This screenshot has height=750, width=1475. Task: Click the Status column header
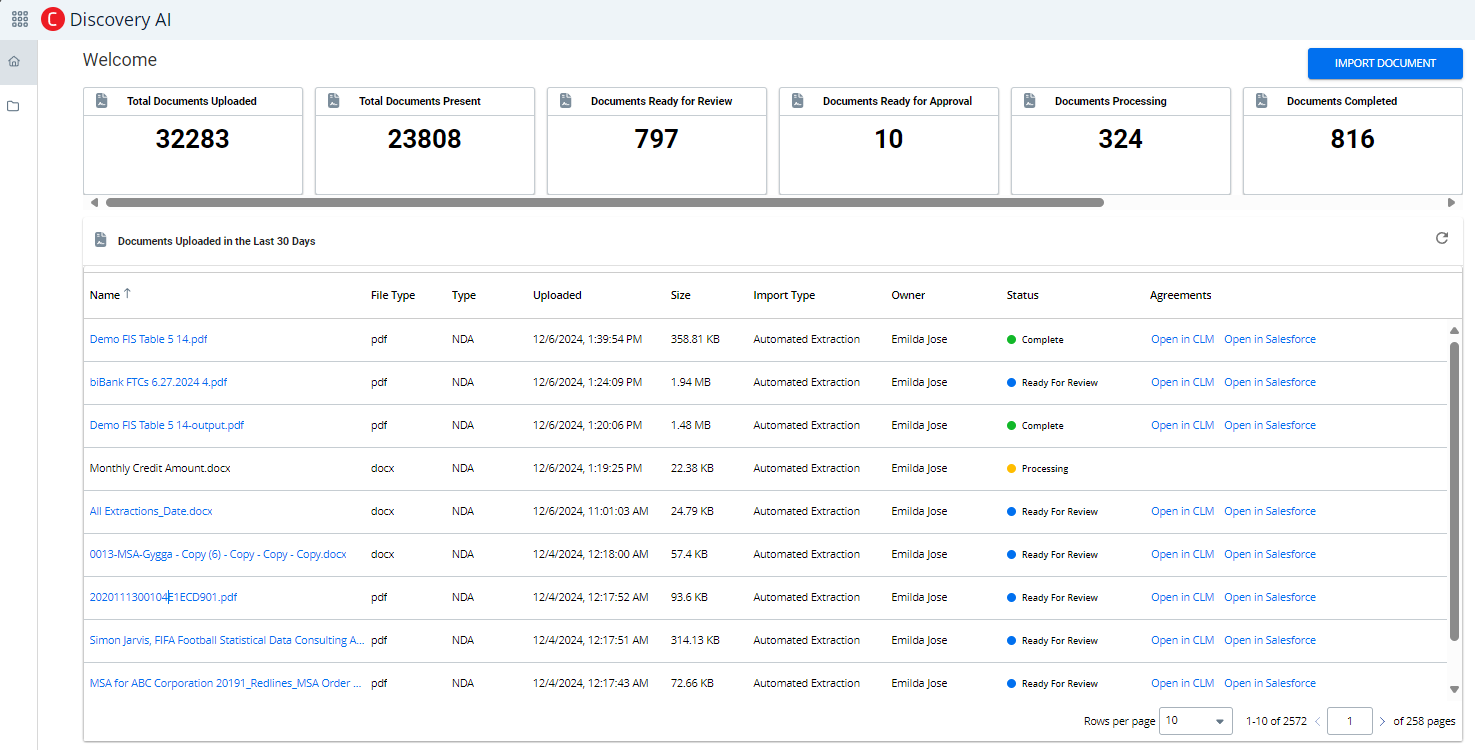pyautogui.click(x=1022, y=295)
